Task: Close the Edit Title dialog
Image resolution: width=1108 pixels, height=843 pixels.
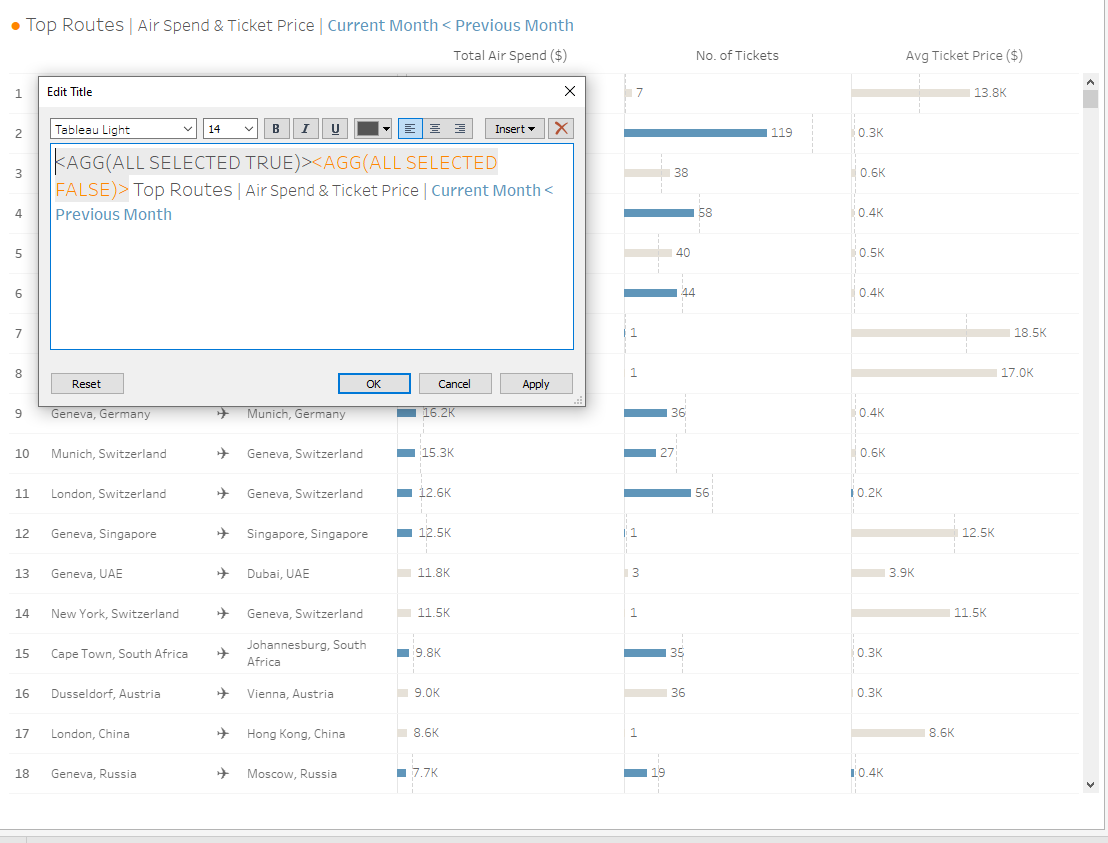Action: coord(570,91)
